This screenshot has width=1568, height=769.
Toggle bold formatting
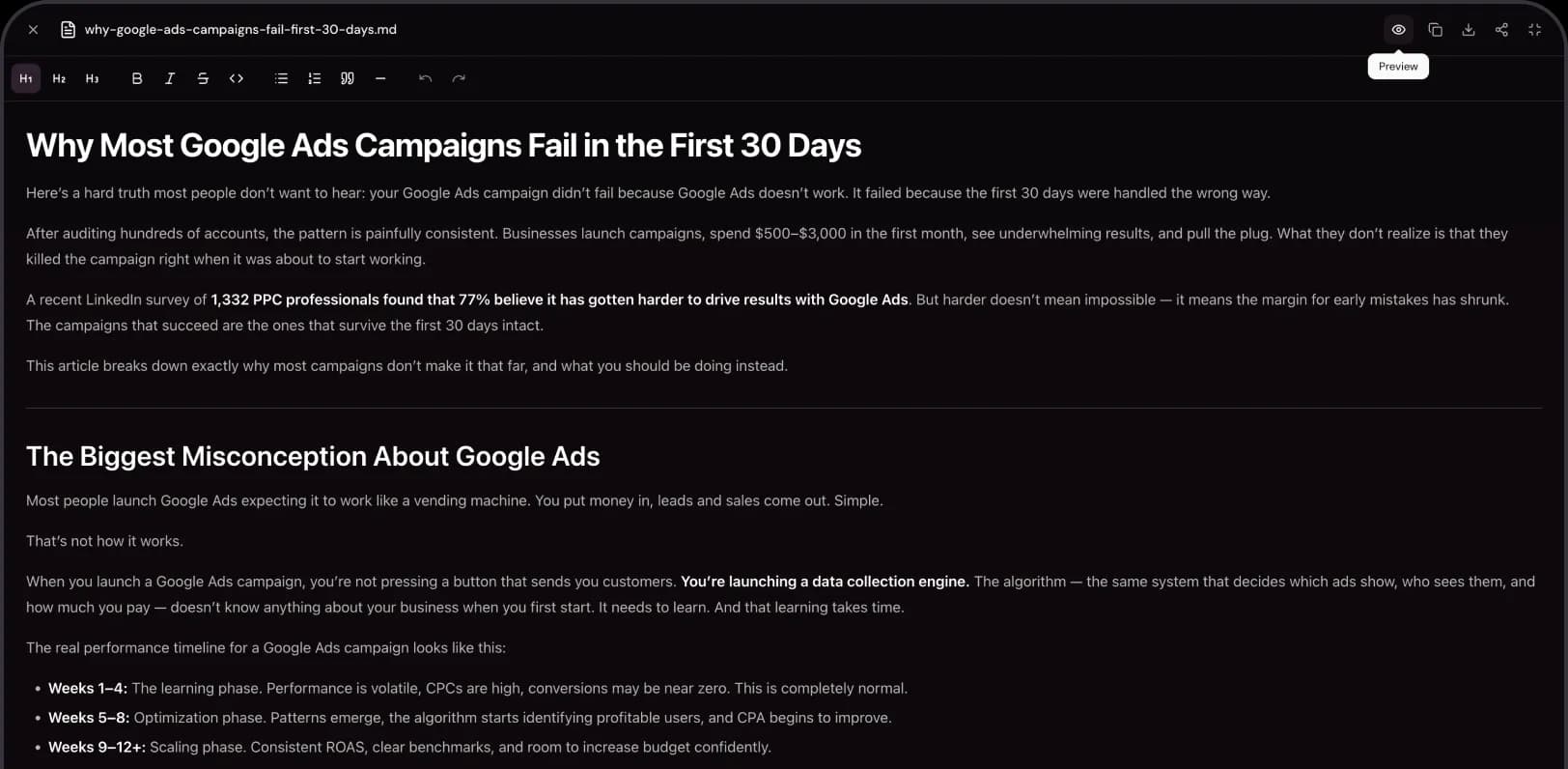(x=137, y=78)
